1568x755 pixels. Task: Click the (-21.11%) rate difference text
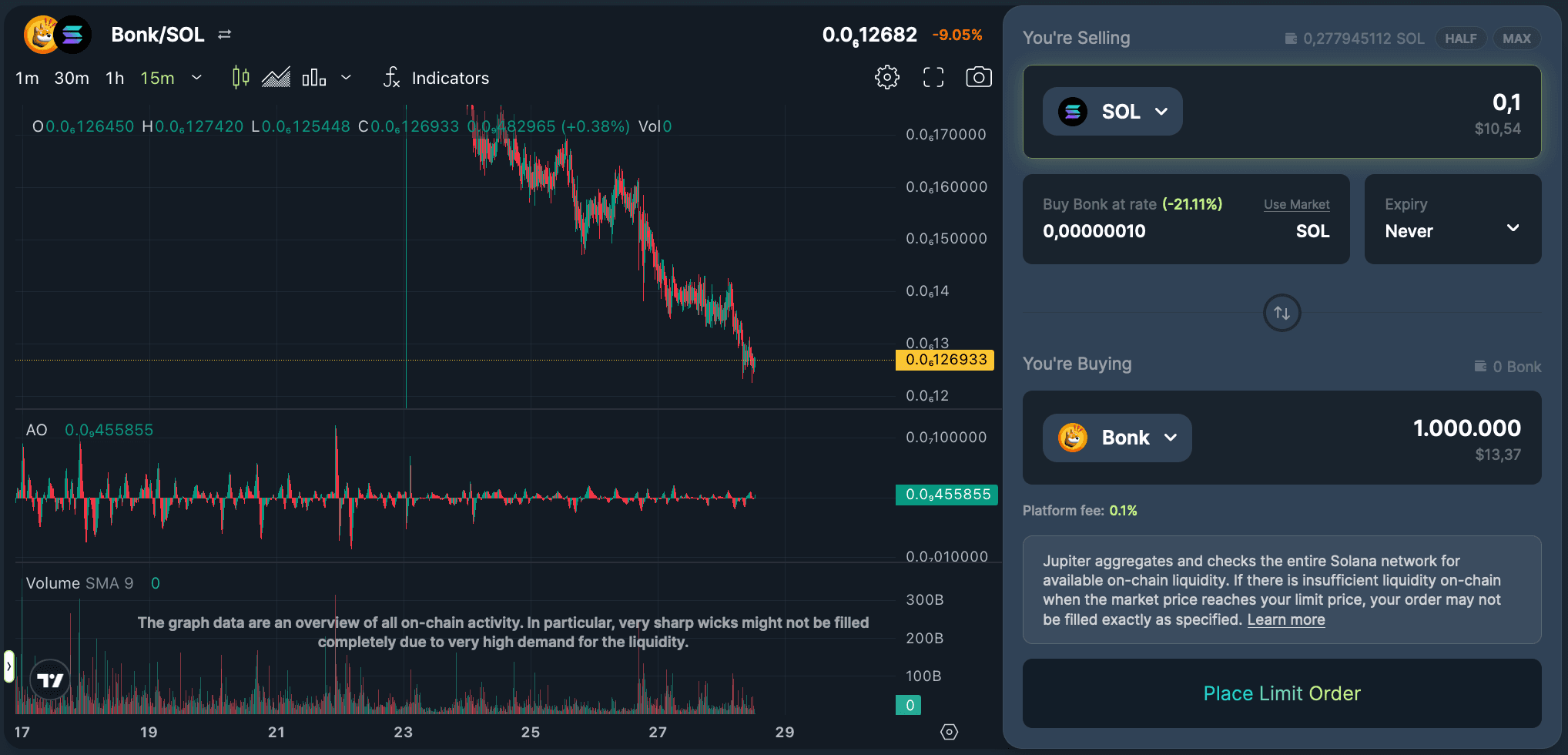point(1192,204)
